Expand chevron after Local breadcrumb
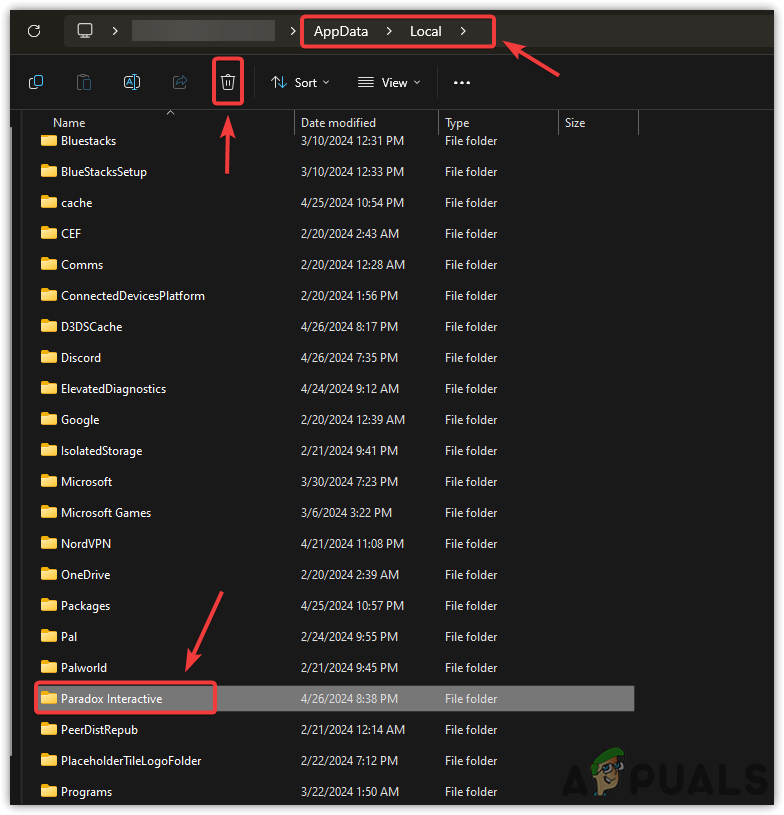This screenshot has height=815, width=784. [x=463, y=31]
